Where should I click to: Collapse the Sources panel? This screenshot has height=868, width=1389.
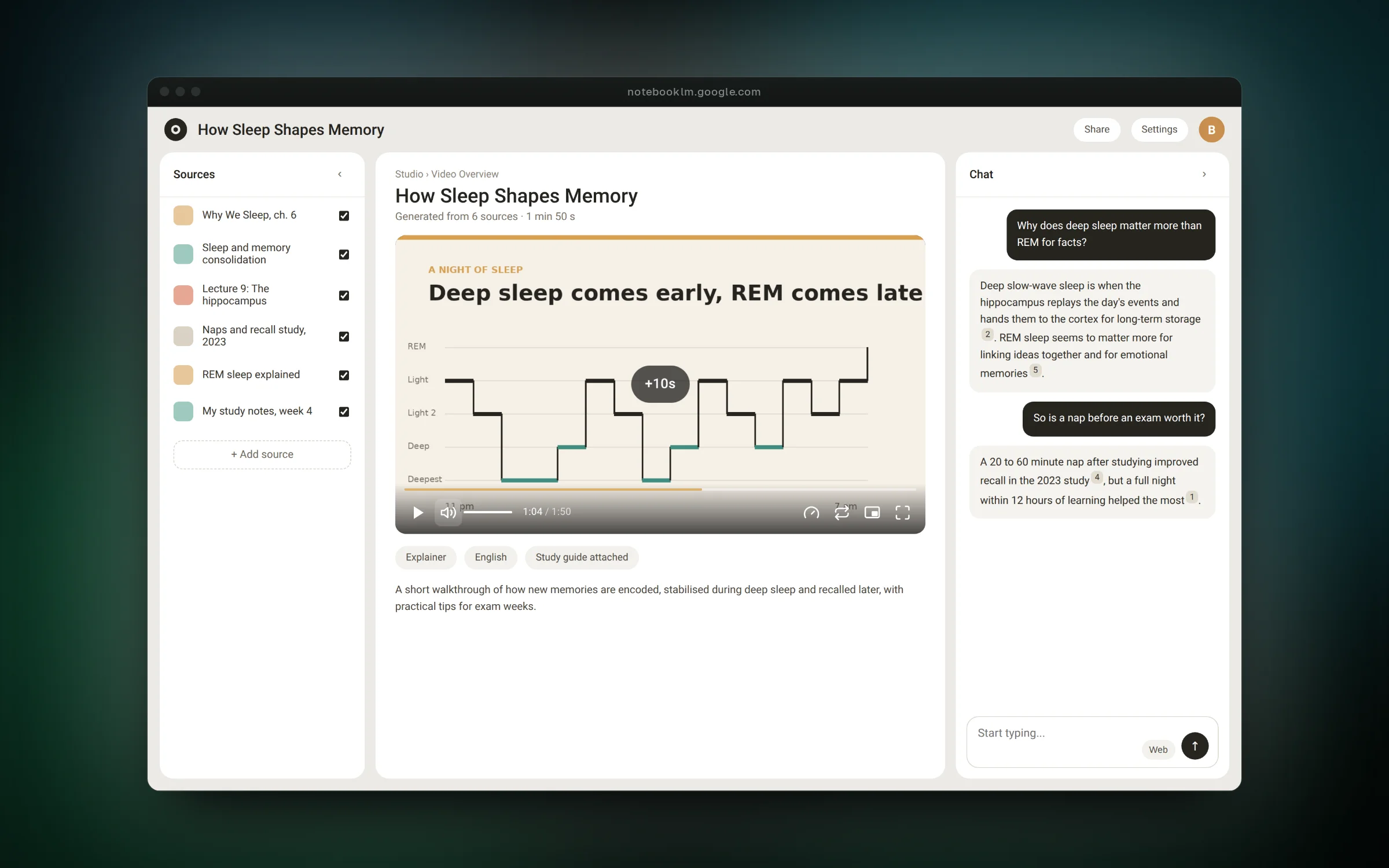340,174
